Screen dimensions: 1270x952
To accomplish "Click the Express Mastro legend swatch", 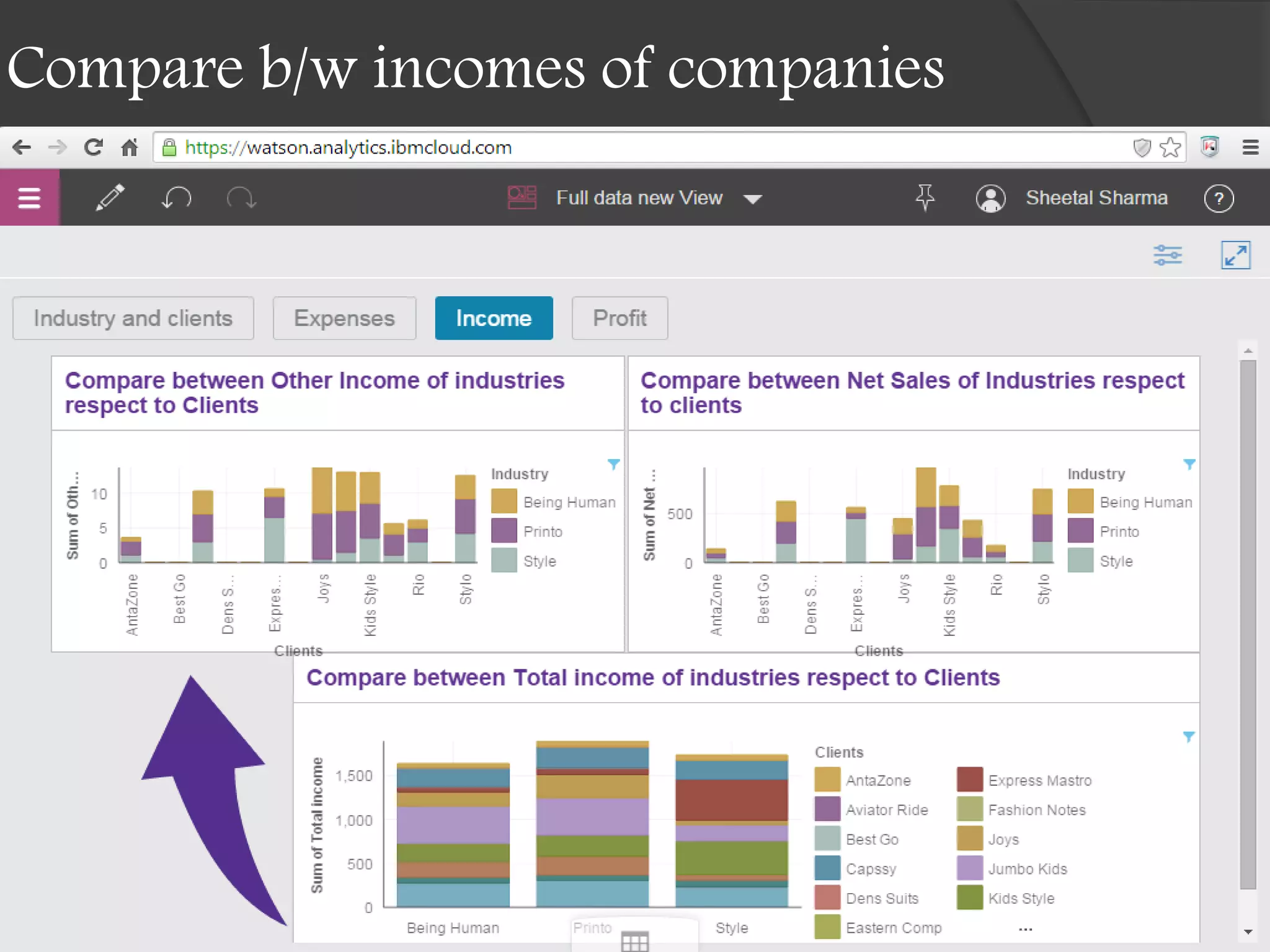I will (970, 780).
